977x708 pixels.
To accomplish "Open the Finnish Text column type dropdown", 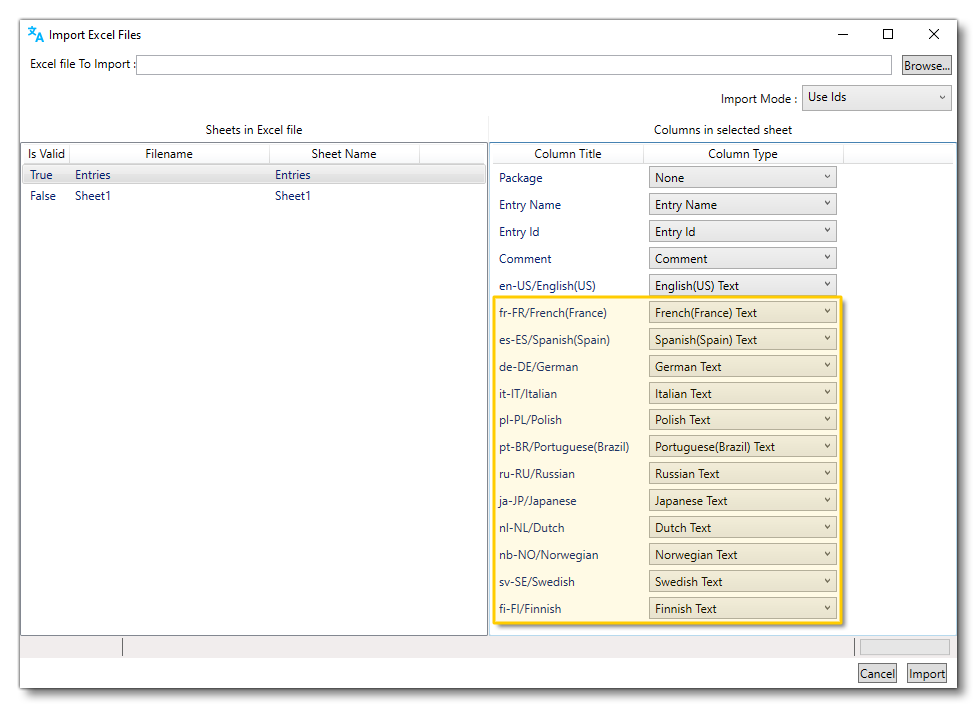I will [x=742, y=608].
